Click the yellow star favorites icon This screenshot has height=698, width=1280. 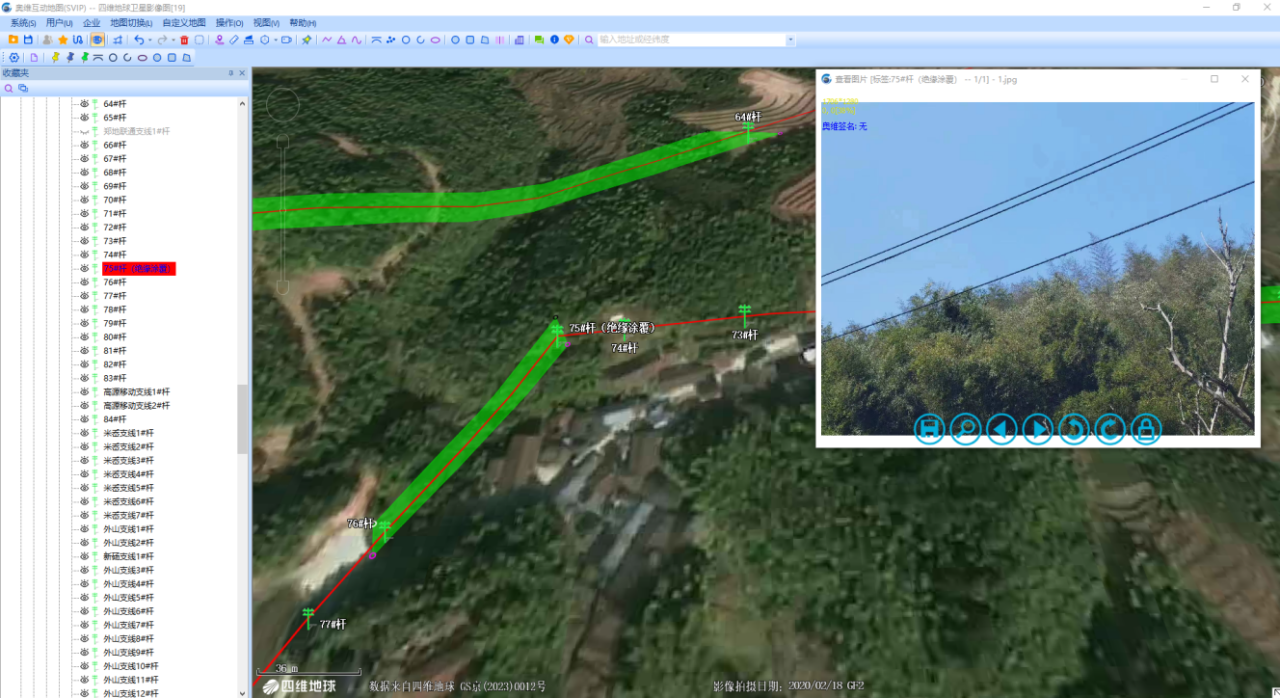[62, 40]
